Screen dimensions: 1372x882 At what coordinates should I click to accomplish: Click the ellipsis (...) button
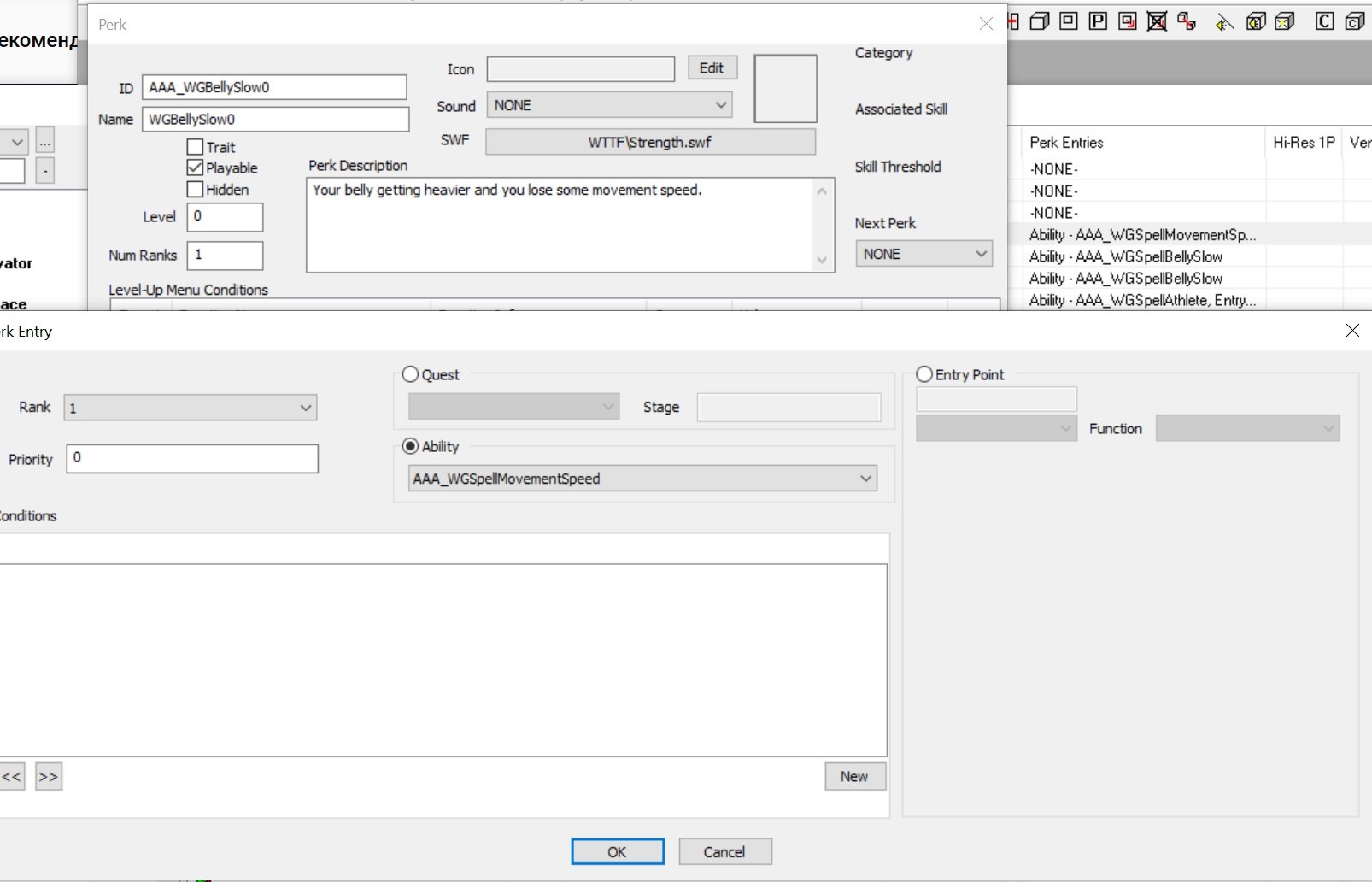(44, 141)
